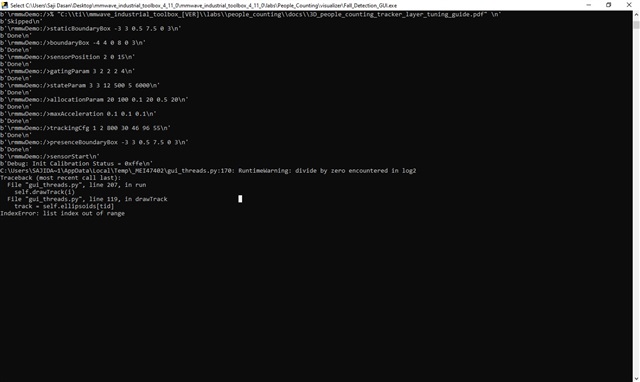
Task: Click the line 'gatingParam 3 2 2 2 4'
Action: tap(68, 71)
